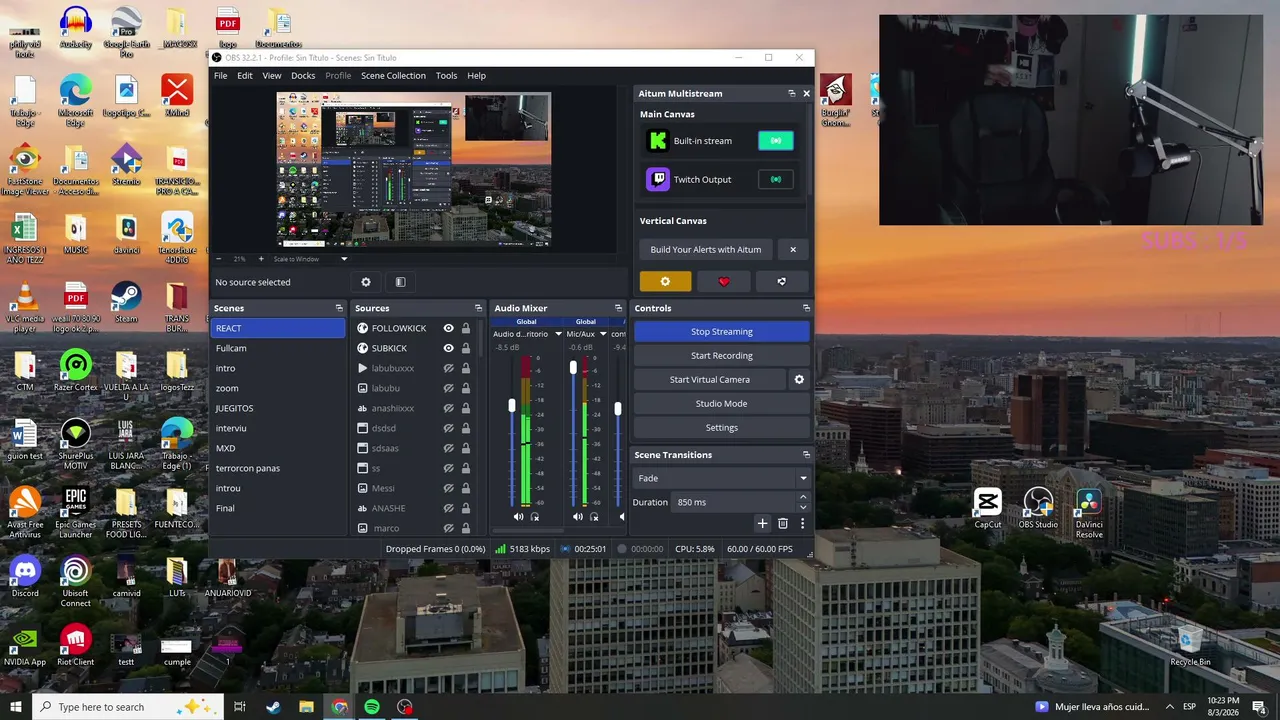Toggle the Built-in stream output
Viewport: 1280px width, 720px height.
tap(776, 141)
